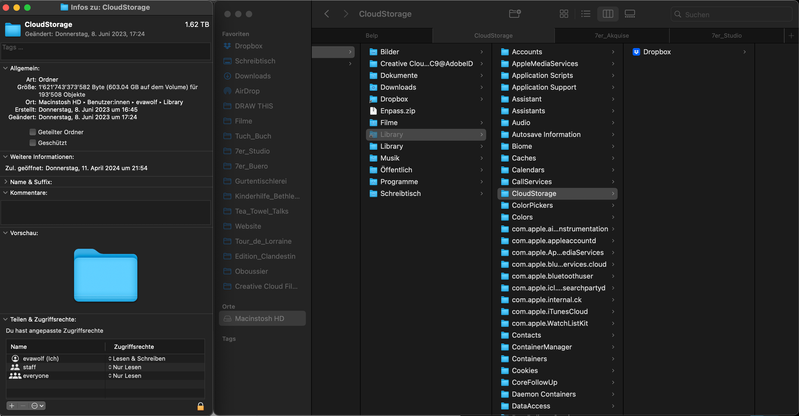The height and width of the screenshot is (416, 799).
Task: Open the Dropbox folder in the last column
Action: [656, 52]
